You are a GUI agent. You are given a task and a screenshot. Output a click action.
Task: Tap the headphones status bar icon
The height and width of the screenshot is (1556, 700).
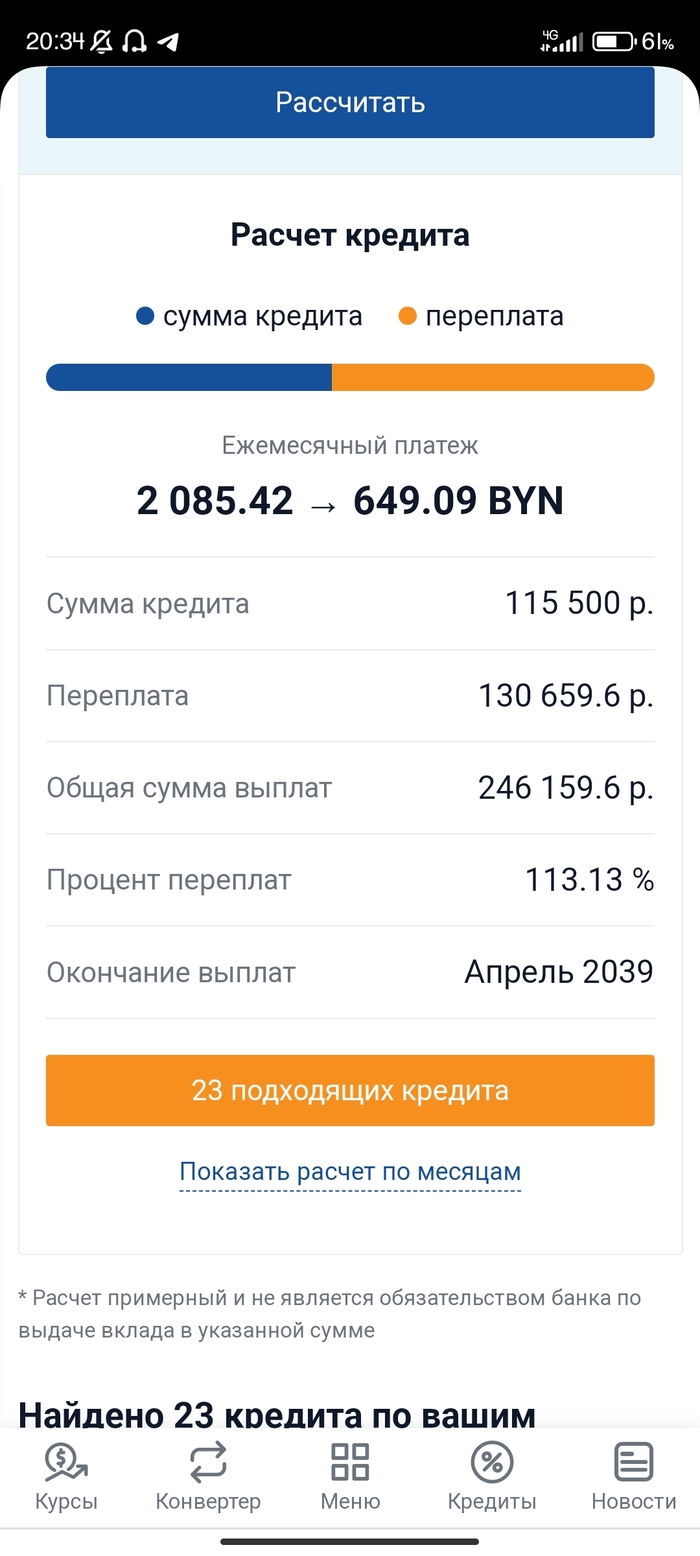[x=134, y=41]
